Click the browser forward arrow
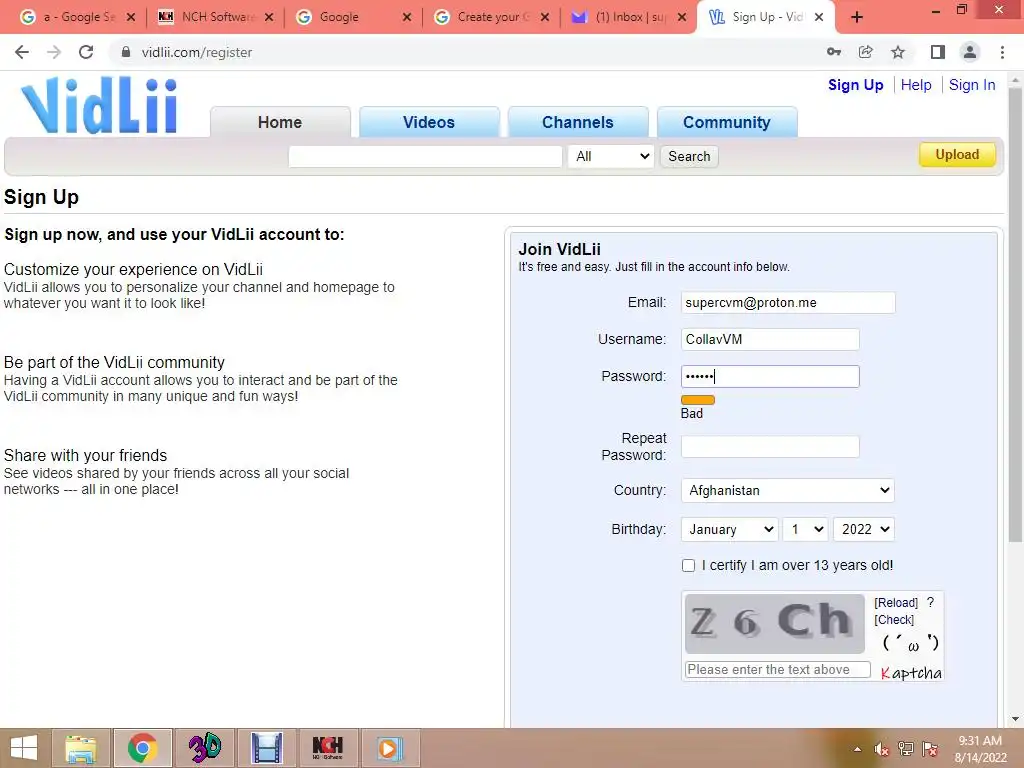The image size is (1024, 768). 54,52
